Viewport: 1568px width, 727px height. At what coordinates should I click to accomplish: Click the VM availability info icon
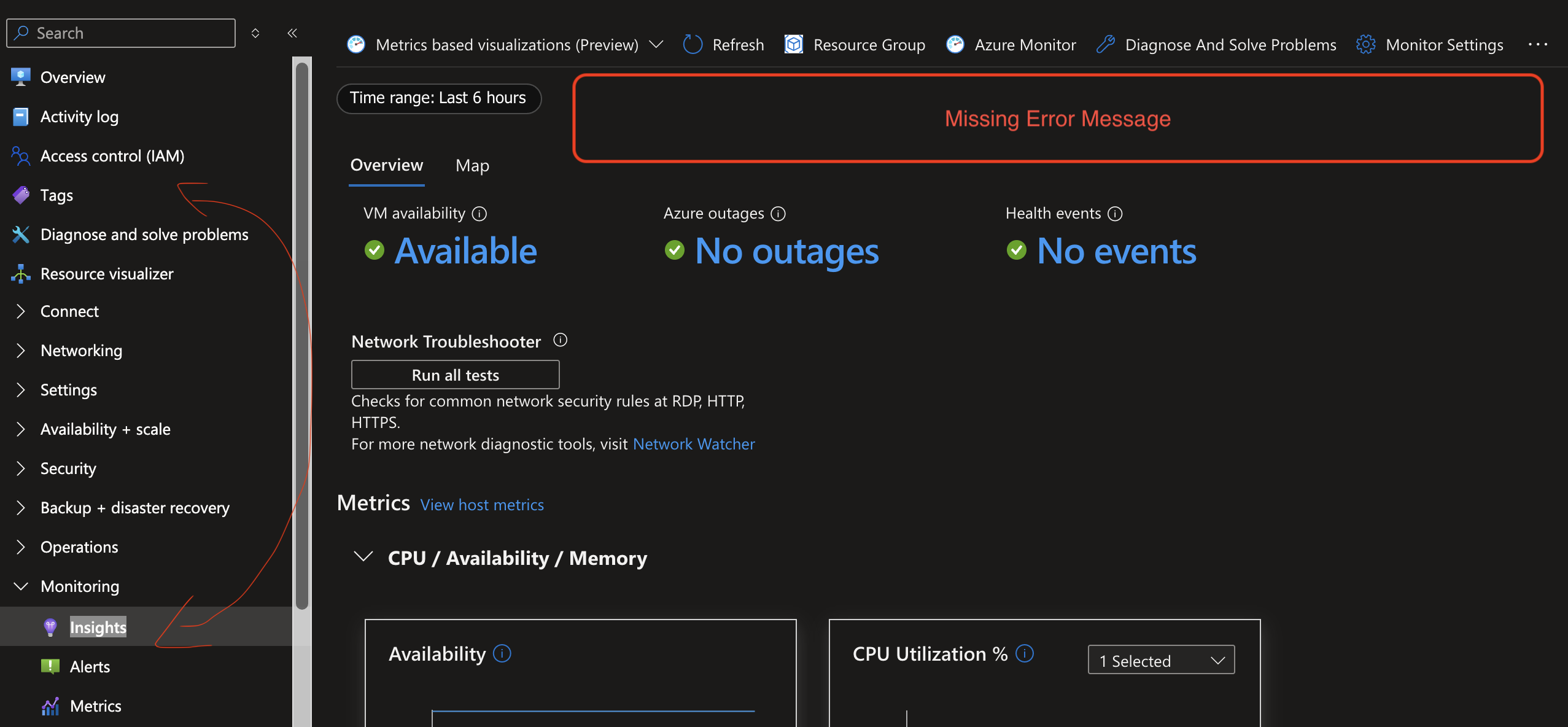[x=479, y=213]
